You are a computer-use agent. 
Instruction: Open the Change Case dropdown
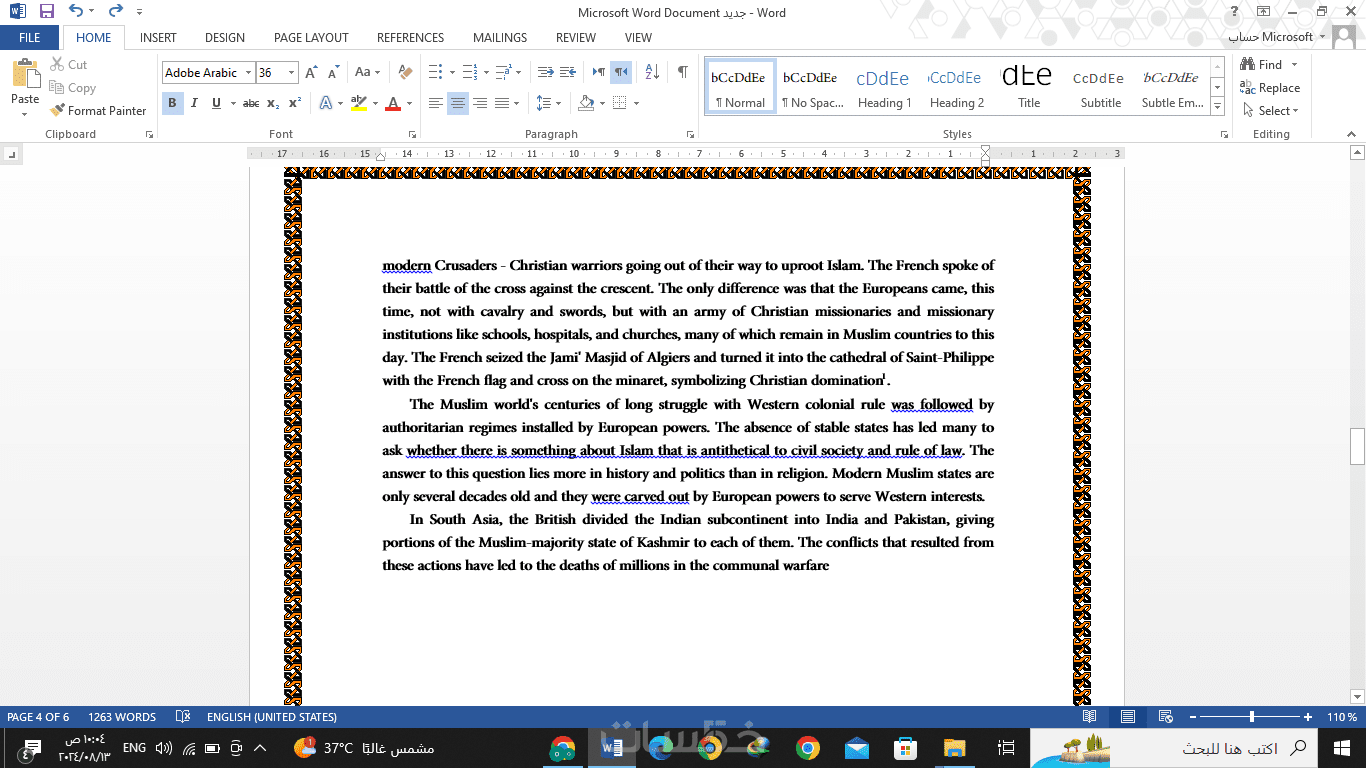click(x=367, y=72)
